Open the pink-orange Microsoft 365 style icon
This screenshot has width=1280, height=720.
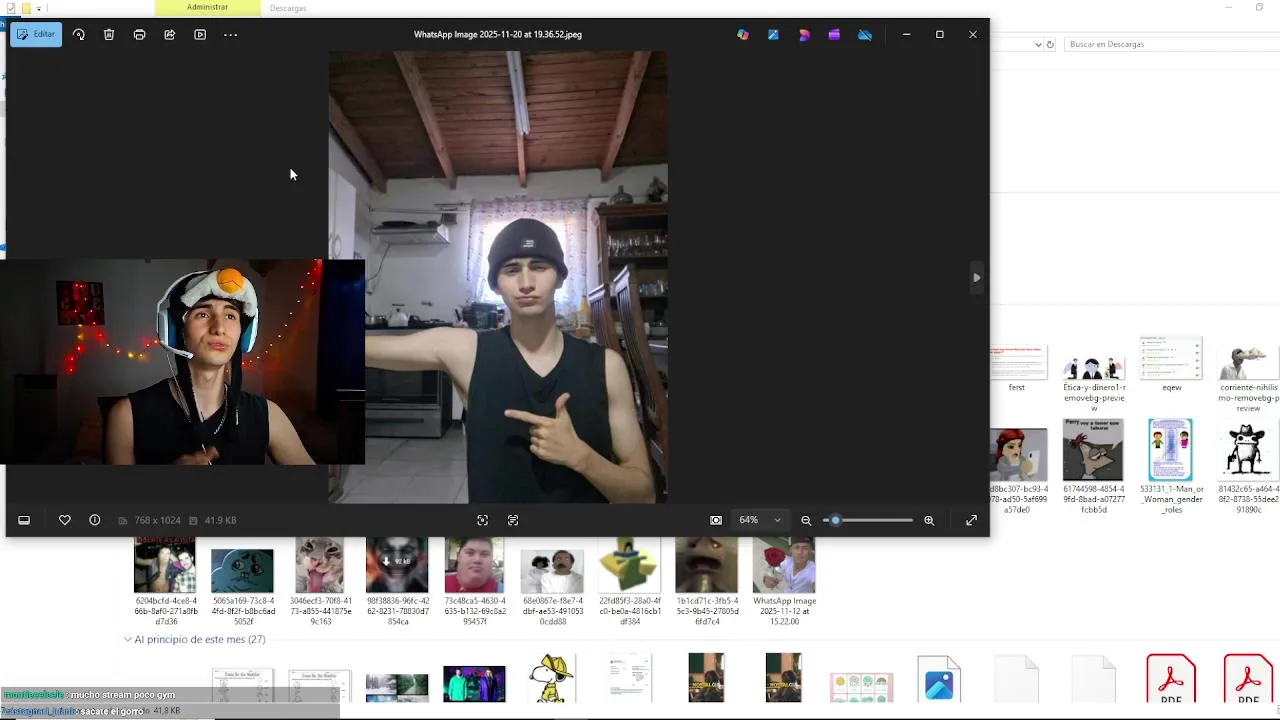click(804, 34)
